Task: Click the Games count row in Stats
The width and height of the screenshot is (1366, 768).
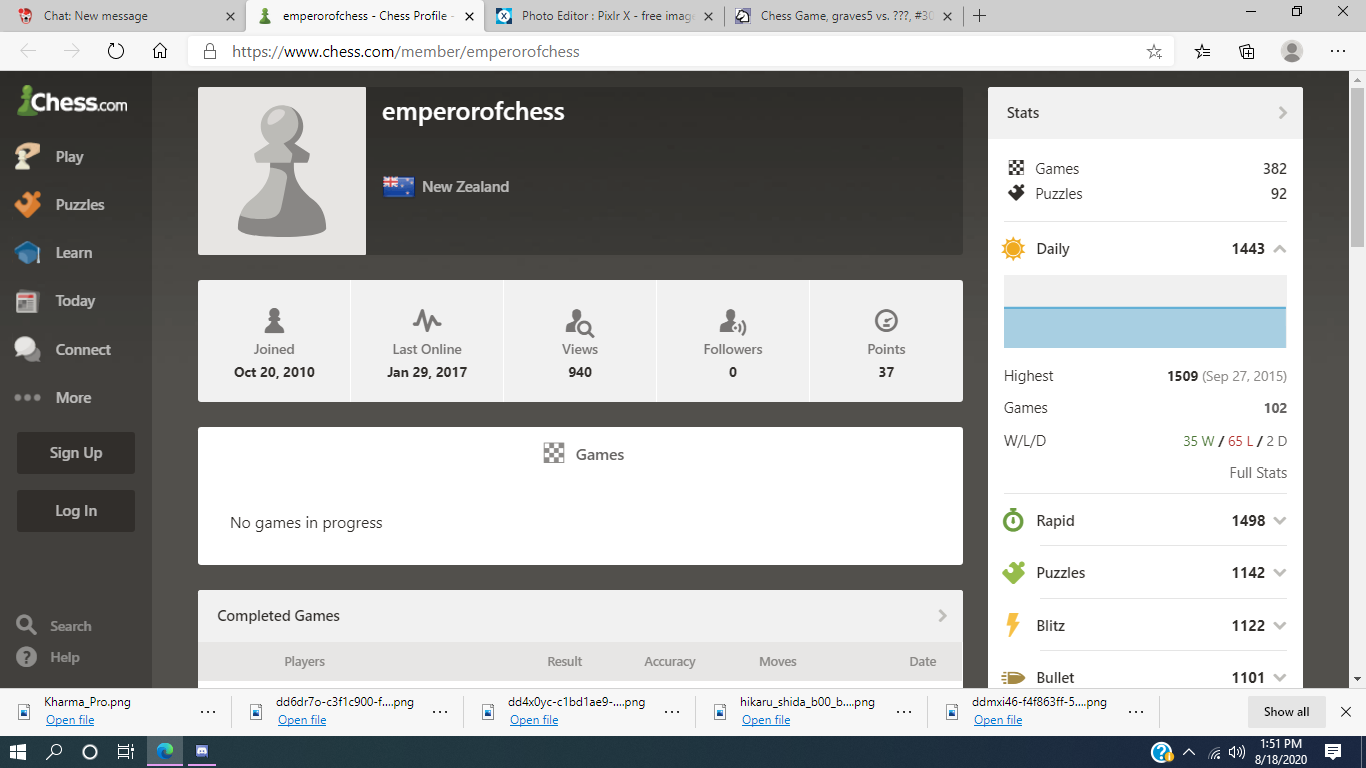Action: click(x=1146, y=169)
